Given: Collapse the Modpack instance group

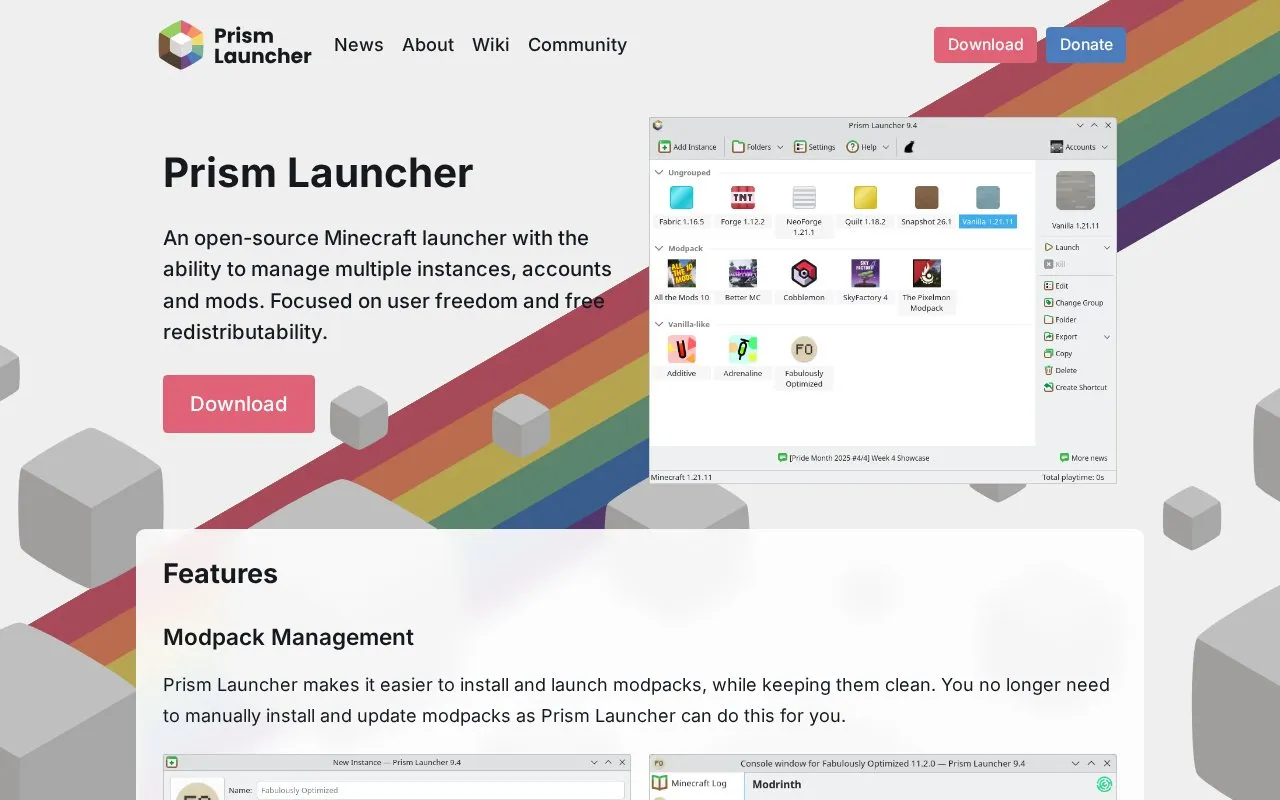Looking at the screenshot, I should click(659, 248).
